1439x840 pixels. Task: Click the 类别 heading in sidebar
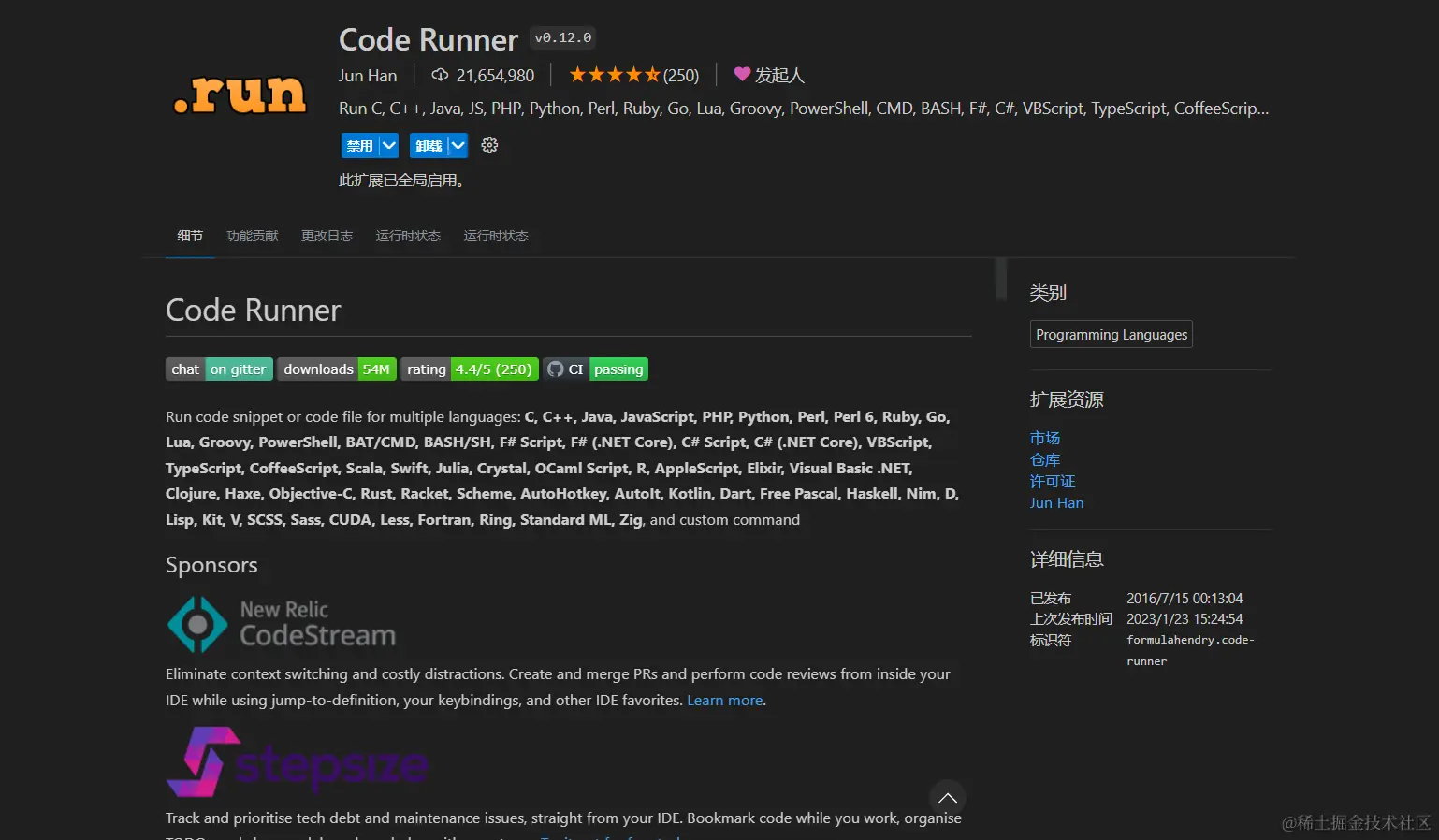pos(1048,293)
